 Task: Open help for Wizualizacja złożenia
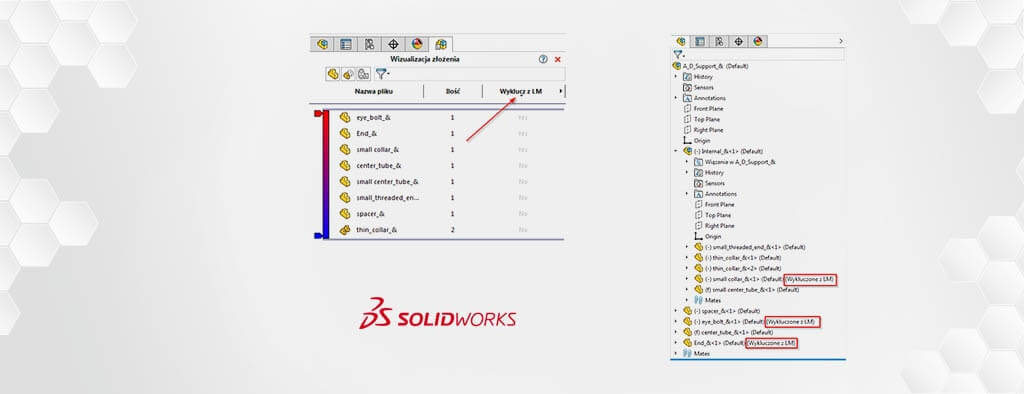coord(543,59)
